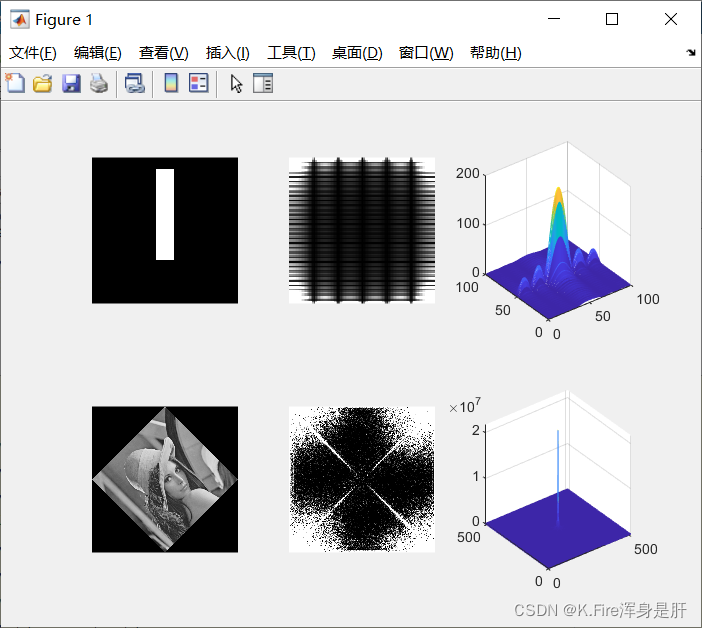Click the dock figure arrow at menu bar end
Image resolution: width=702 pixels, height=628 pixels.
(691, 52)
